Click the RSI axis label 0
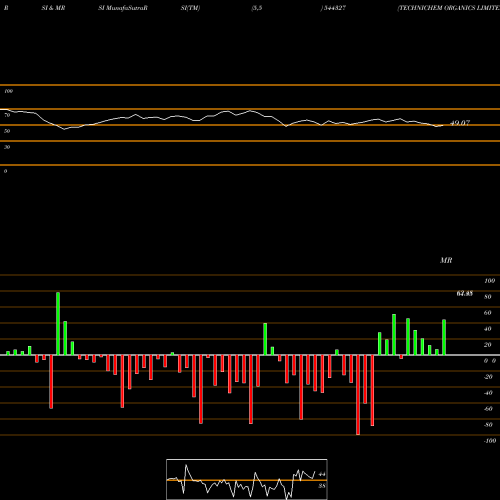 (x=5, y=171)
